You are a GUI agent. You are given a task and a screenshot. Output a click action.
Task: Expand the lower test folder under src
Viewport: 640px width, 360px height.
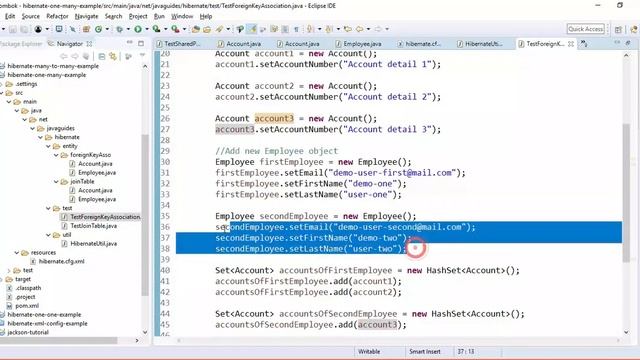[x=9, y=270]
